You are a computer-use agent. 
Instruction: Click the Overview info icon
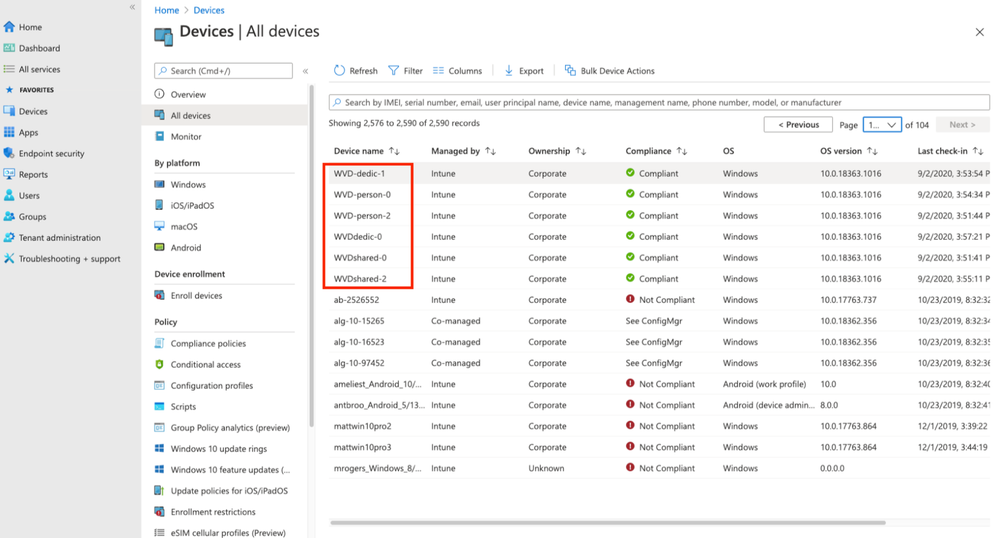pyautogui.click(x=159, y=94)
